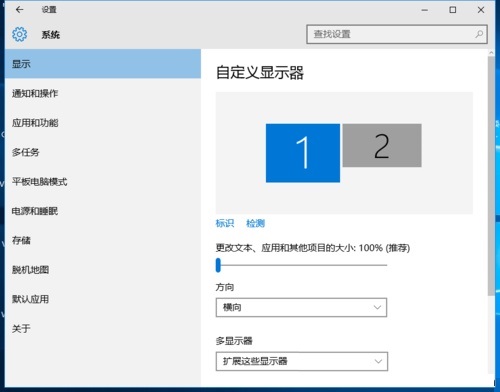This screenshot has width=500, height=392.
Task: Click the 自定义显示器 heading
Action: click(260, 72)
